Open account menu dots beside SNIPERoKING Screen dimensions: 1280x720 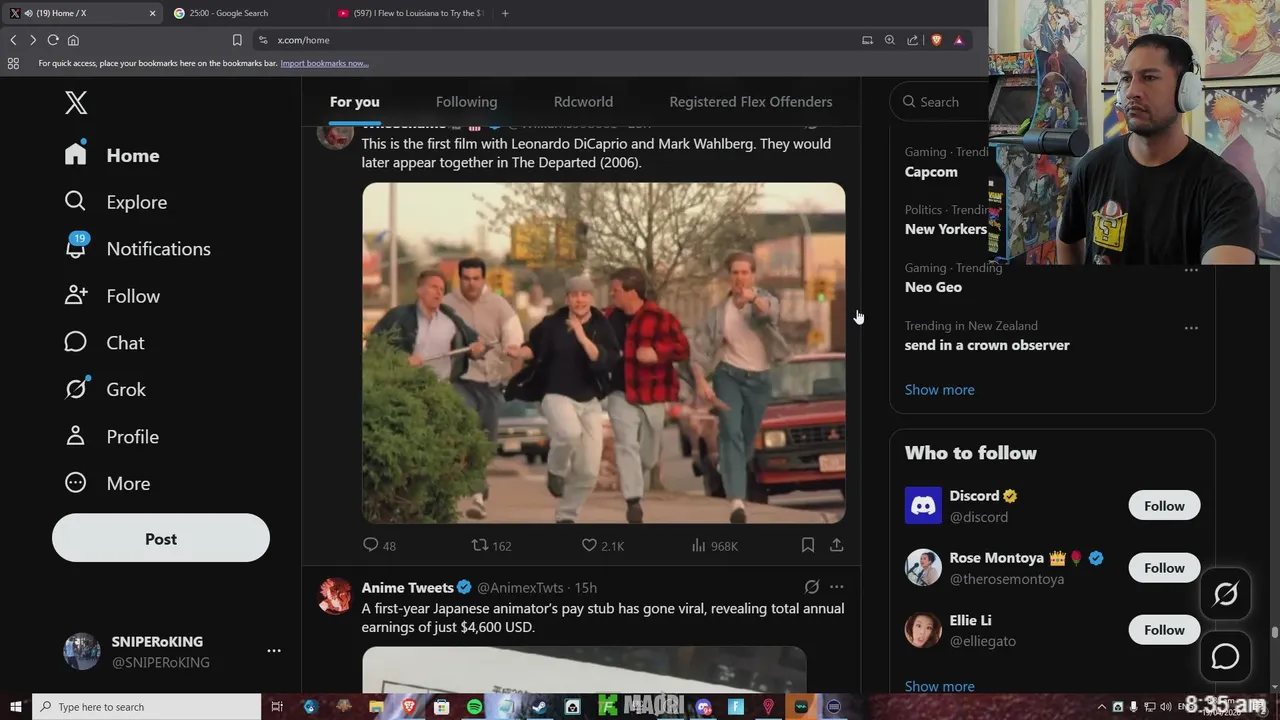coord(274,651)
